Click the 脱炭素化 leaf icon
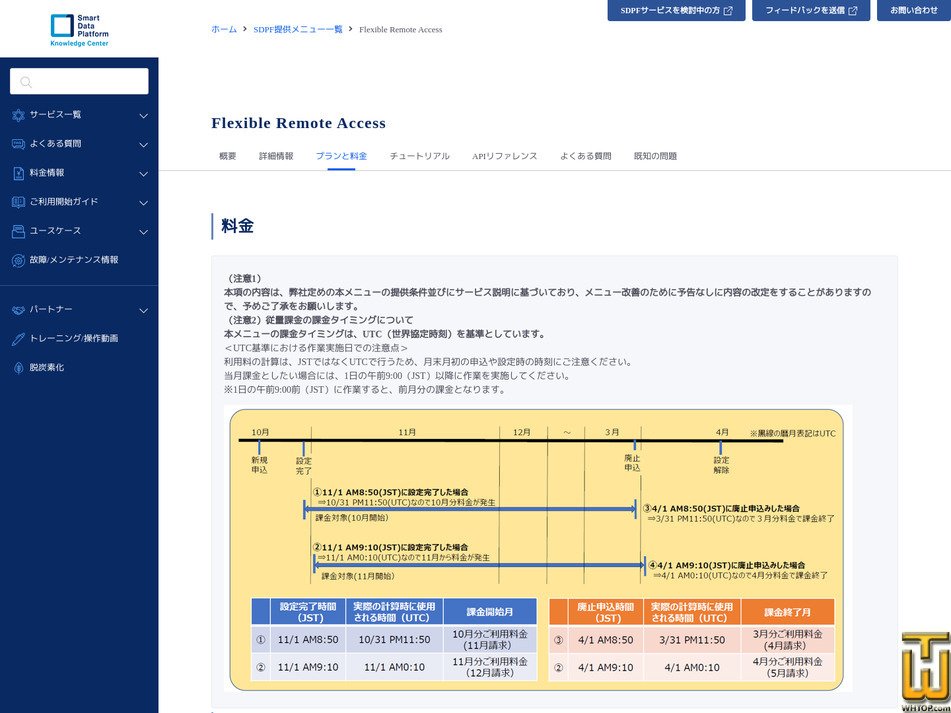Screen dimensions: 951x713 (x=18, y=368)
